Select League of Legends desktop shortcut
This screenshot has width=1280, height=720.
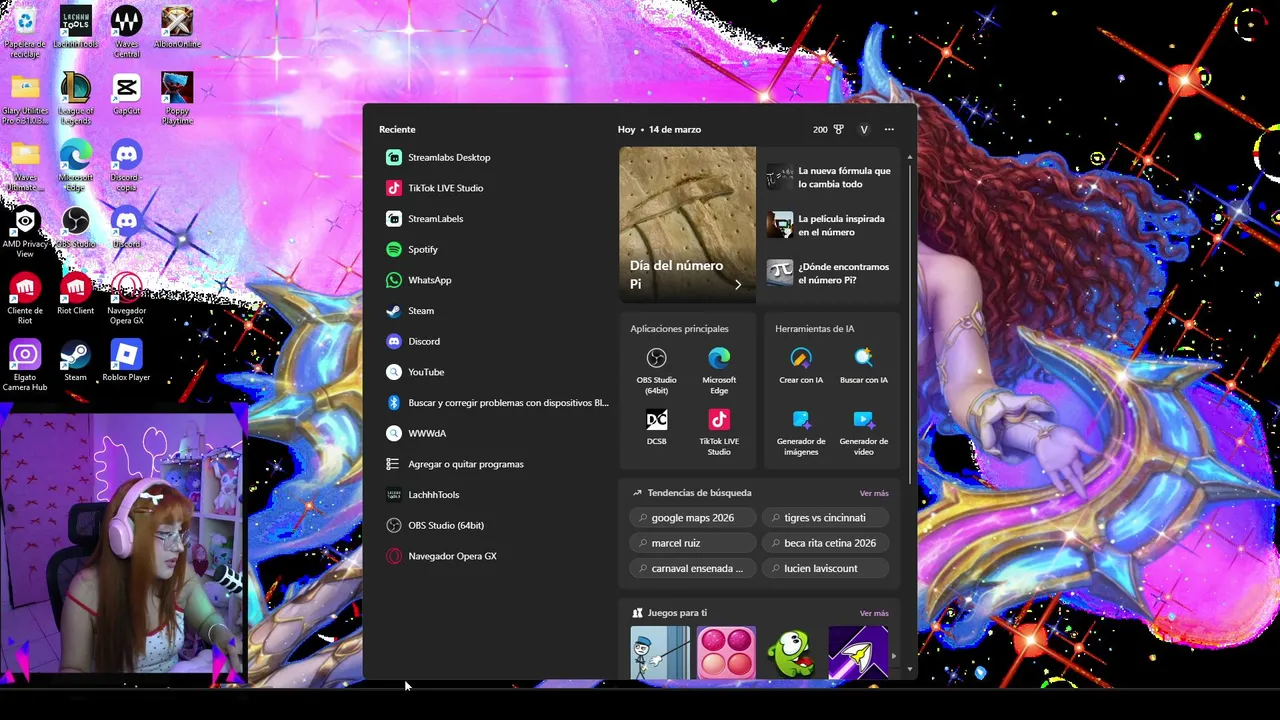pyautogui.click(x=75, y=99)
